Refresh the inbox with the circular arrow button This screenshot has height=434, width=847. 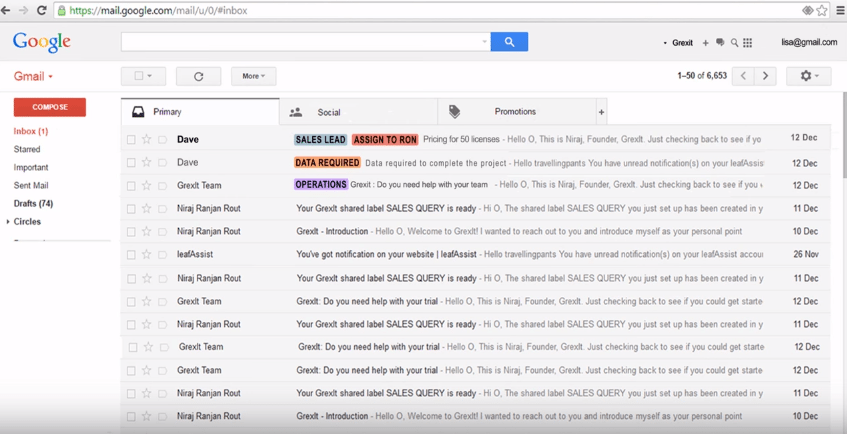pos(198,76)
